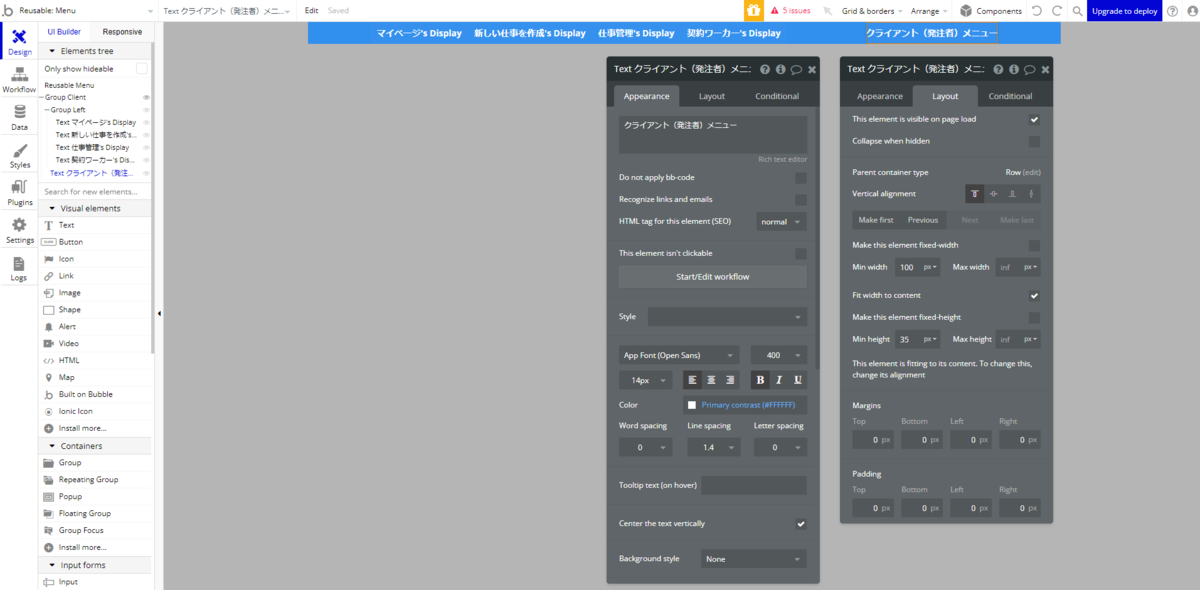Enable 'Do not apply bb-code'
Screen dimensions: 1200x590
pos(801,178)
